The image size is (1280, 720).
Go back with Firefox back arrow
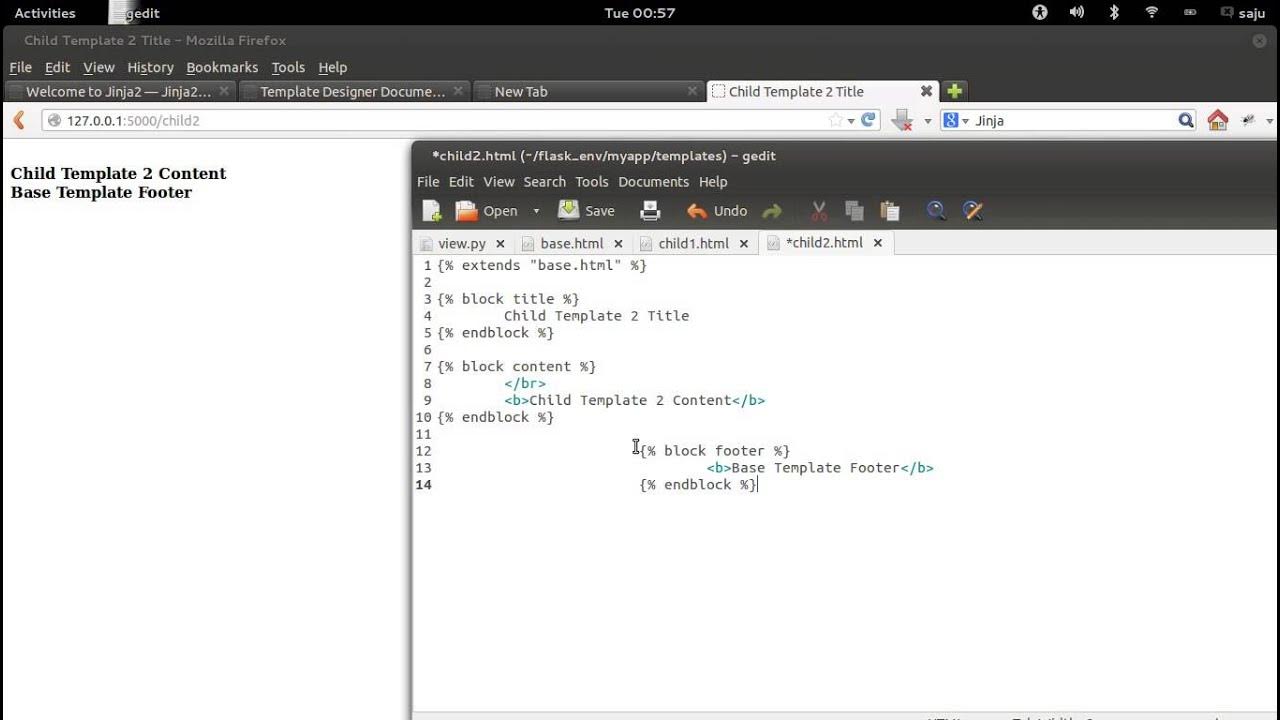click(x=19, y=120)
